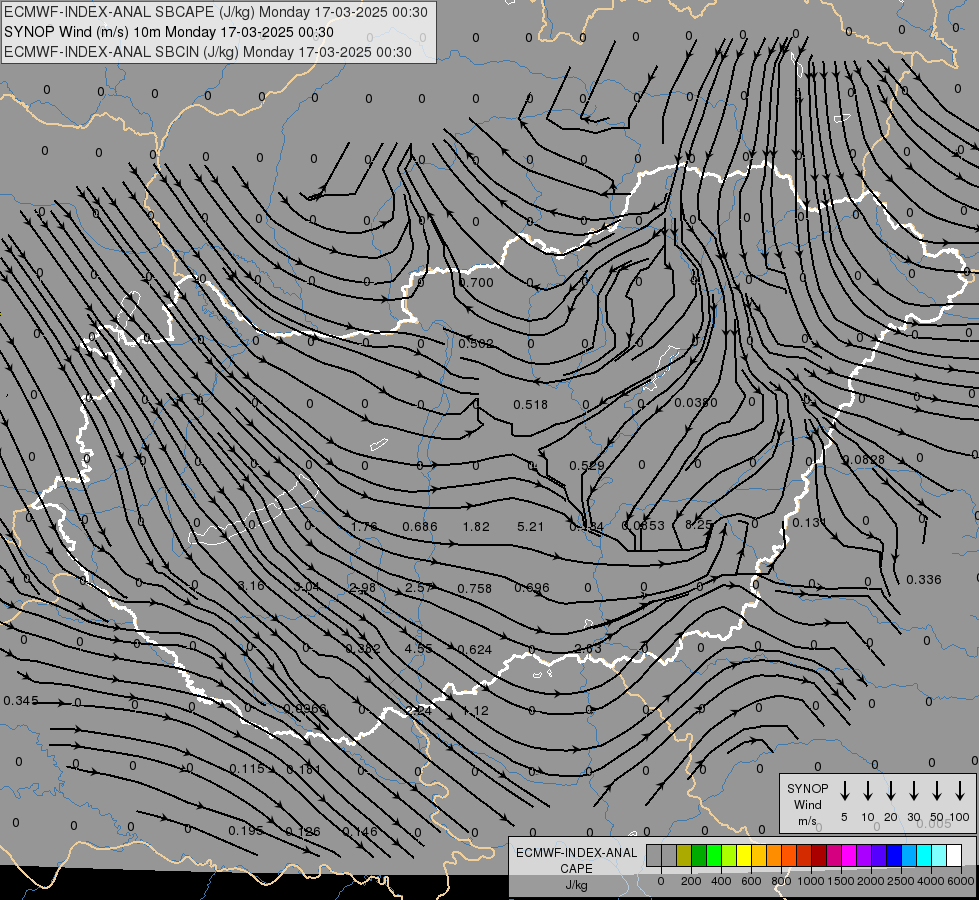Click the 0.336 value on the map

click(x=923, y=580)
